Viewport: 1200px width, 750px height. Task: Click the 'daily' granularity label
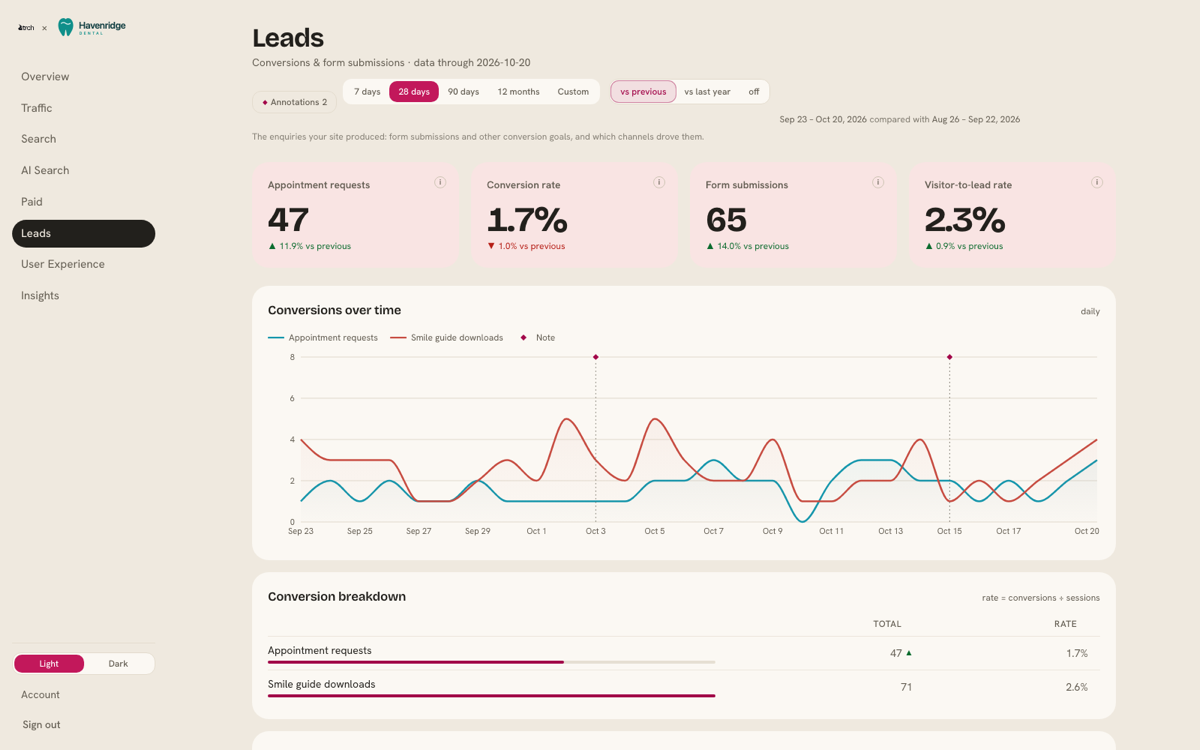(1090, 312)
